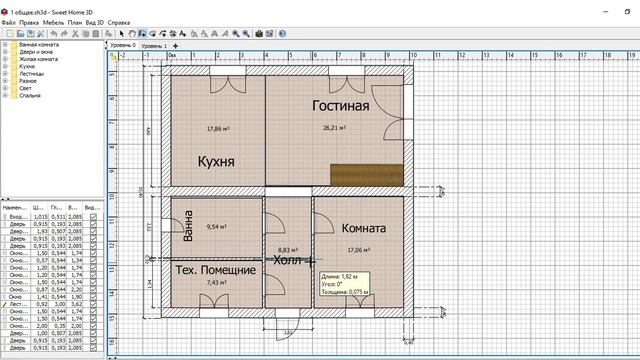Open the Справка menu
Screen dimensions: 640x360
point(119,22)
